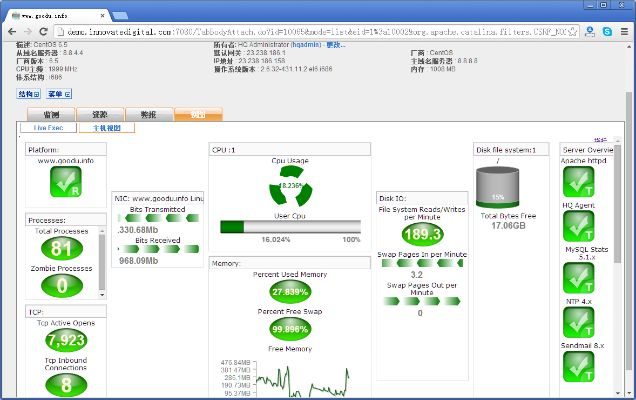Click the Swap Pages In arrows indicator
The width and height of the screenshot is (636, 400).
[x=422, y=263]
